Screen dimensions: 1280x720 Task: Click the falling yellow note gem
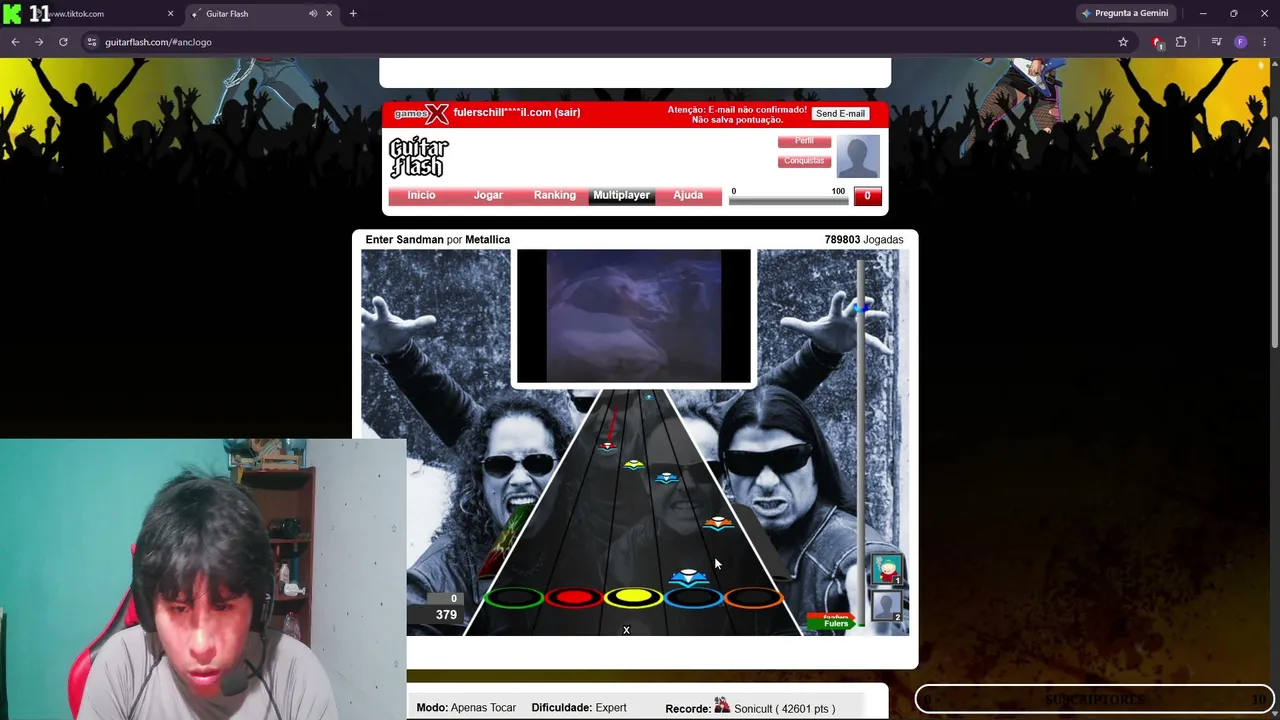point(633,464)
